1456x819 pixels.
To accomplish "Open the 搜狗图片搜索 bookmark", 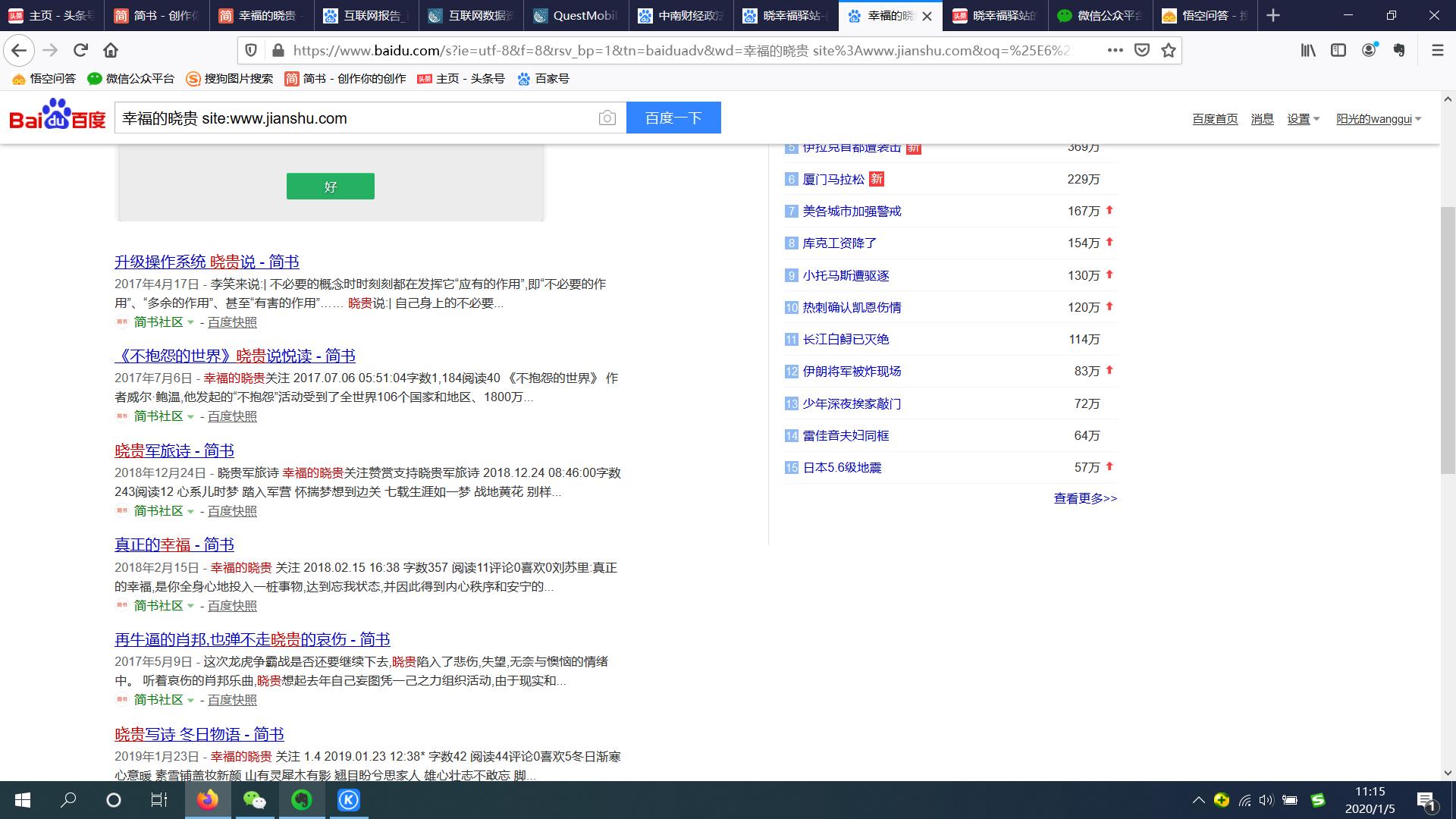I will point(229,79).
